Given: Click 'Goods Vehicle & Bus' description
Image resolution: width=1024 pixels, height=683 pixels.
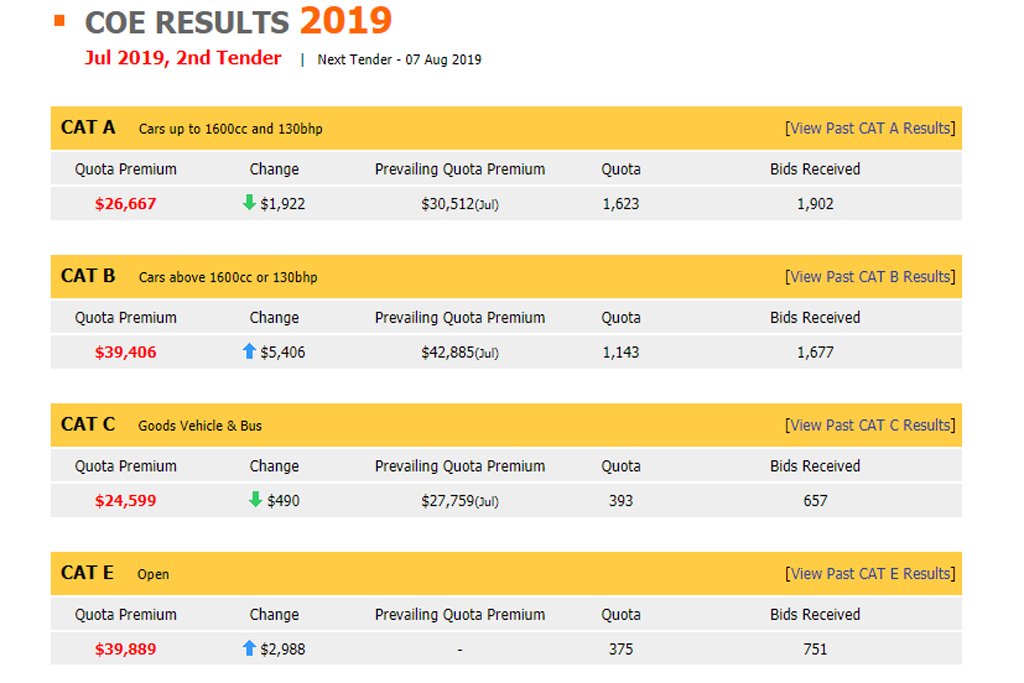Looking at the screenshot, I should [200, 426].
